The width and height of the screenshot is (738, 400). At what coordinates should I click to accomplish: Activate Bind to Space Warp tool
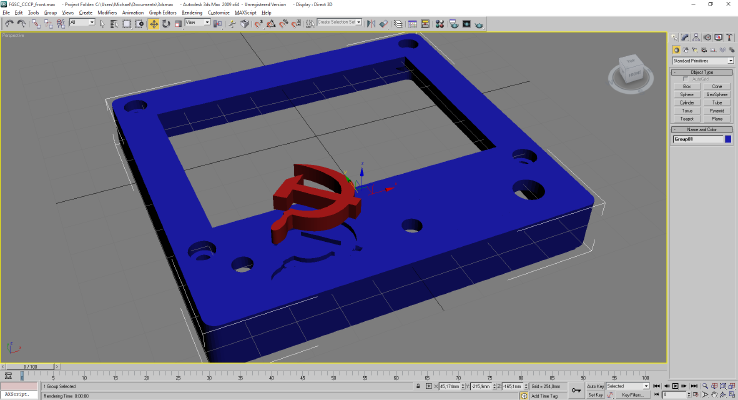pyautogui.click(x=61, y=24)
